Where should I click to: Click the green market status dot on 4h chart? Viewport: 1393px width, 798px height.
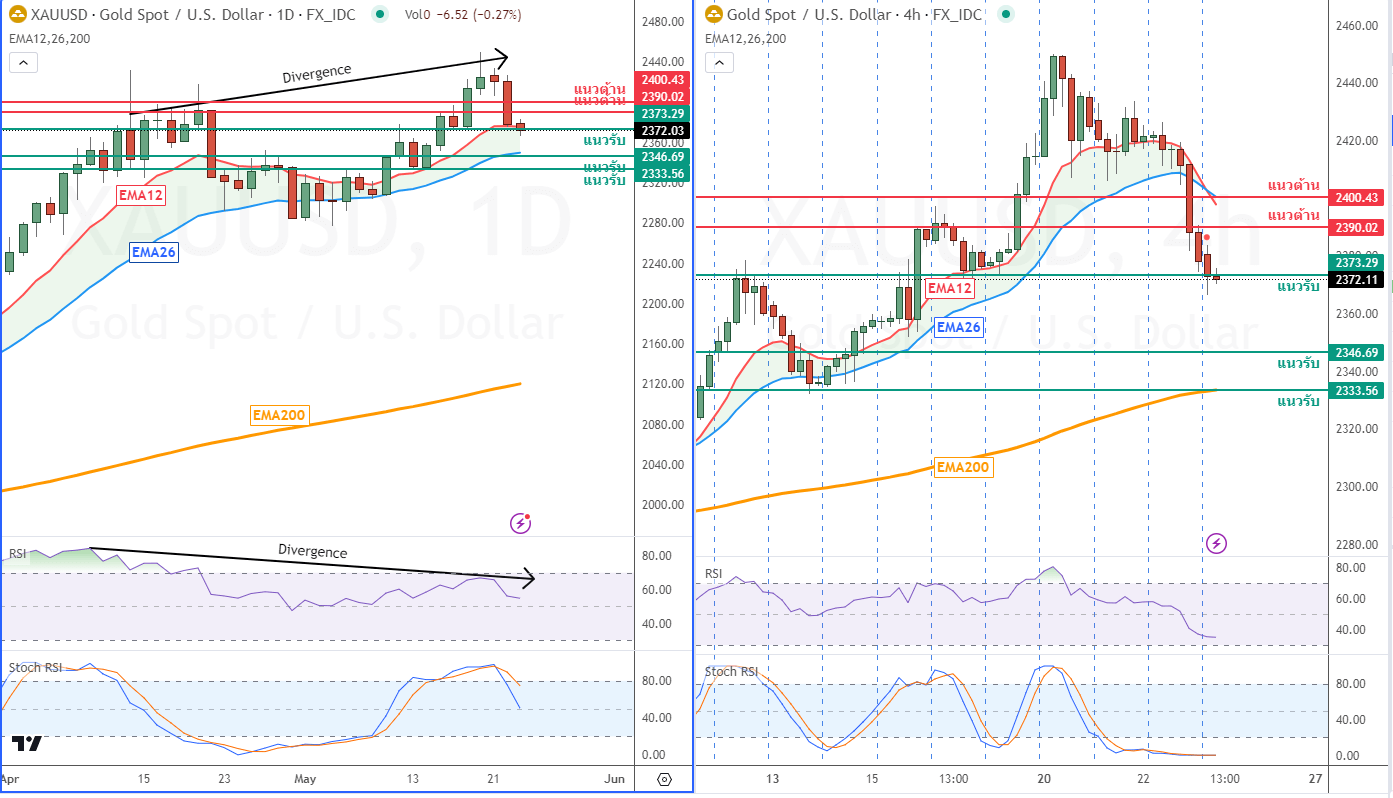click(x=1005, y=15)
